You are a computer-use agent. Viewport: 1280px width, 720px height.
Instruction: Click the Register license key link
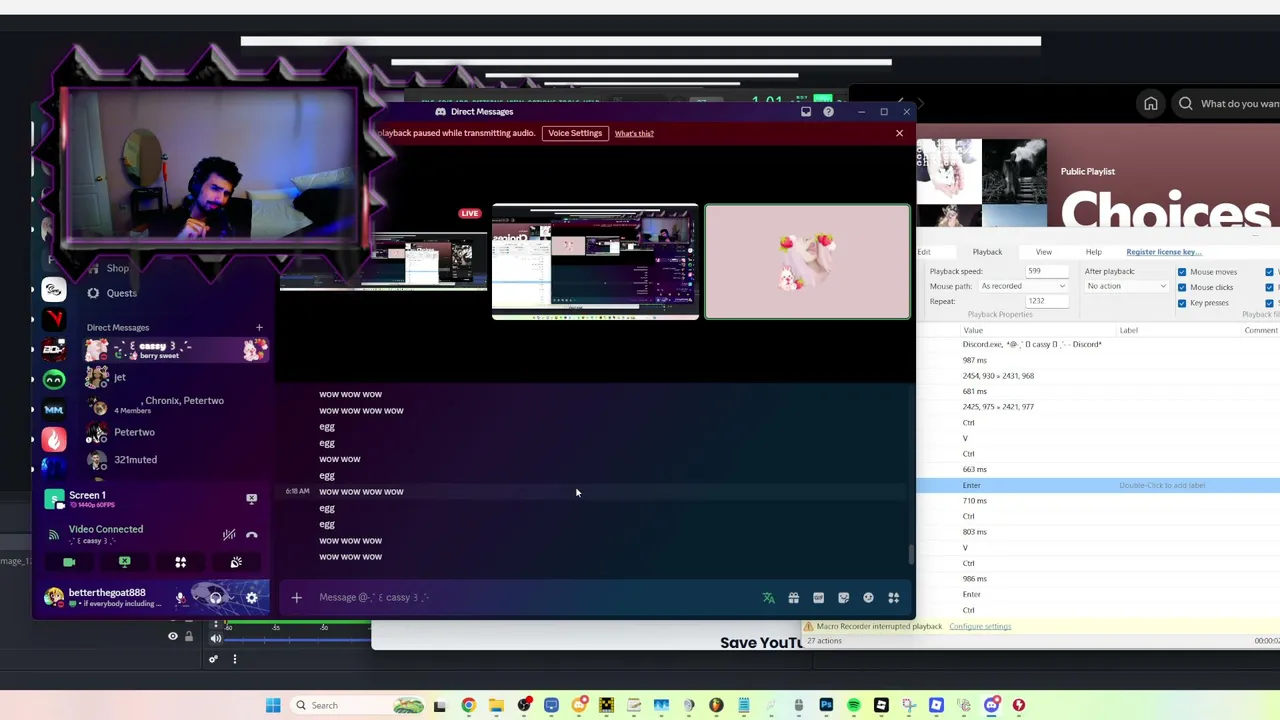1164,252
